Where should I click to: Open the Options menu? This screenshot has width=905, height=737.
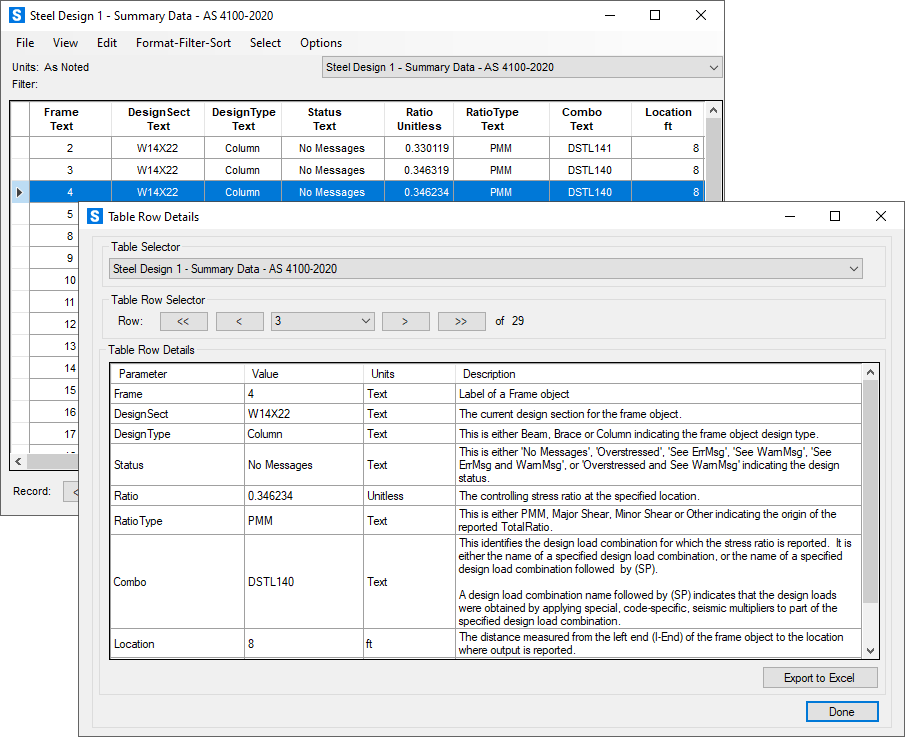(x=321, y=43)
